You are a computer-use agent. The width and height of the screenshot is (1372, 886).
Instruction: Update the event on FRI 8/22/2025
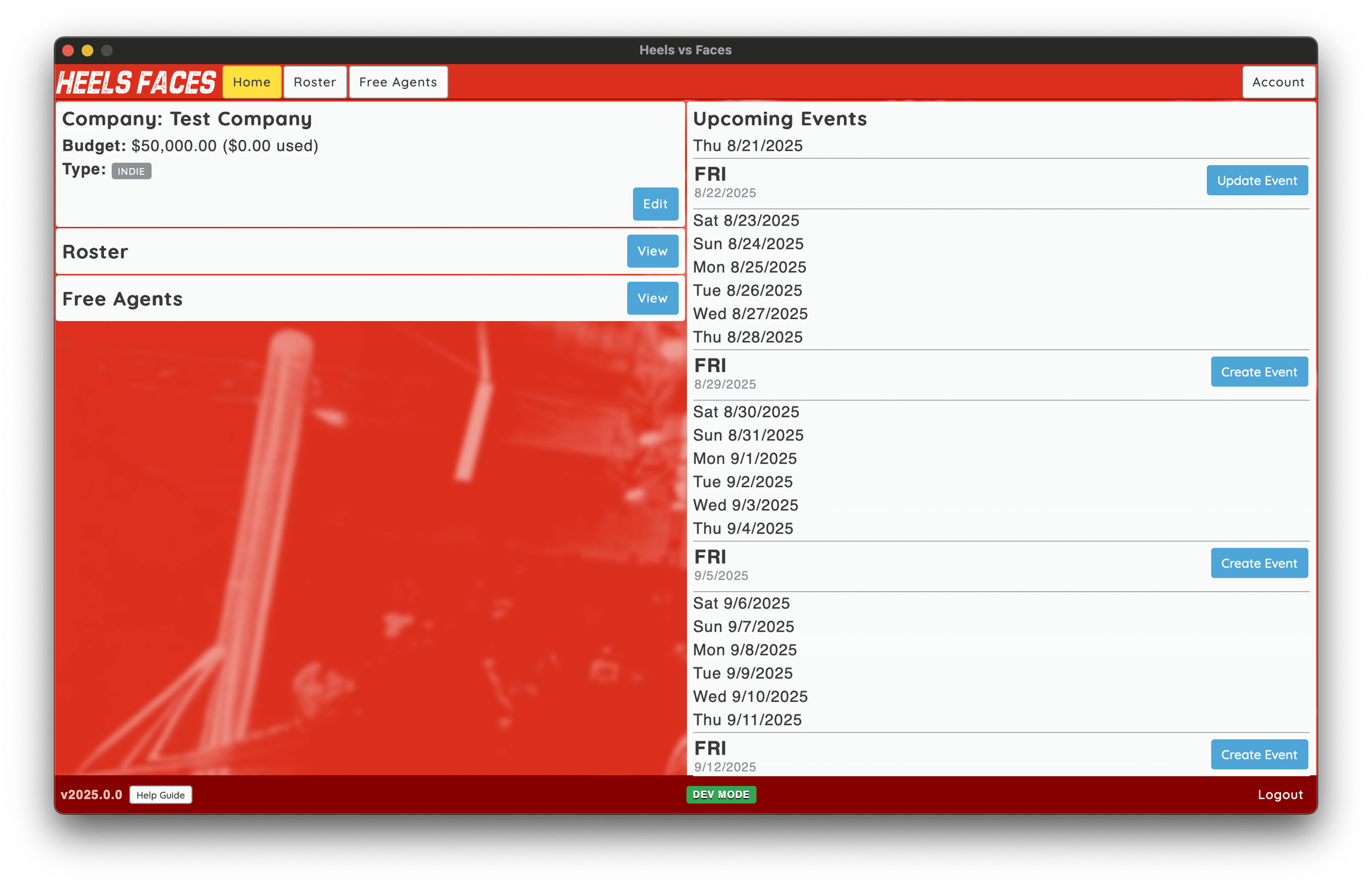[x=1257, y=180]
